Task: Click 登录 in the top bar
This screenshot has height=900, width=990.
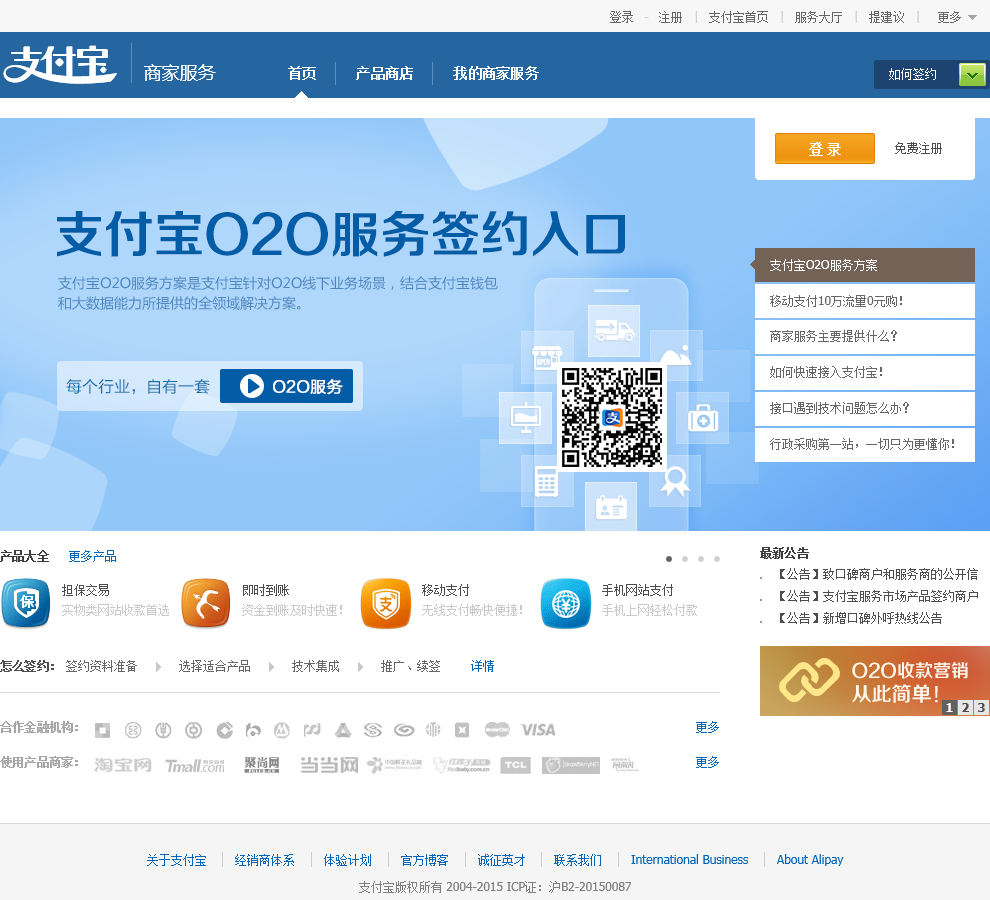Action: (621, 17)
